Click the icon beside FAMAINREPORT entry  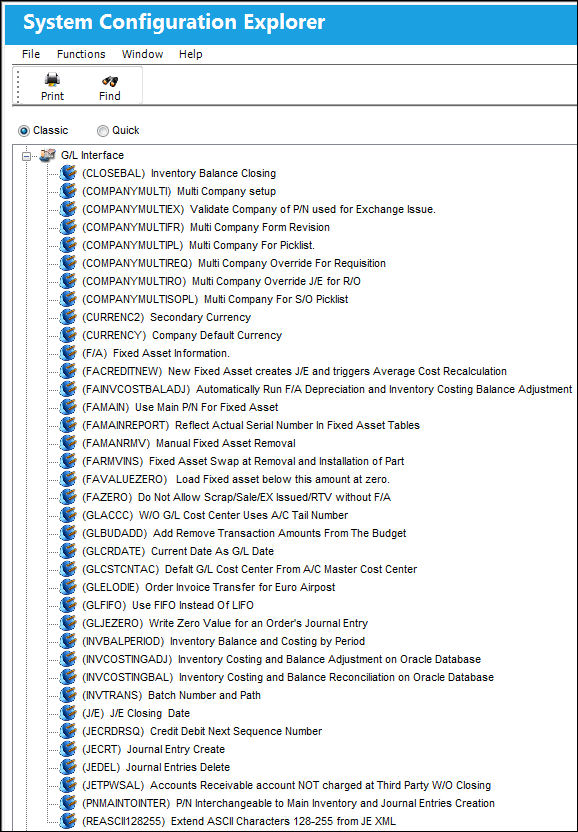[x=68, y=426]
